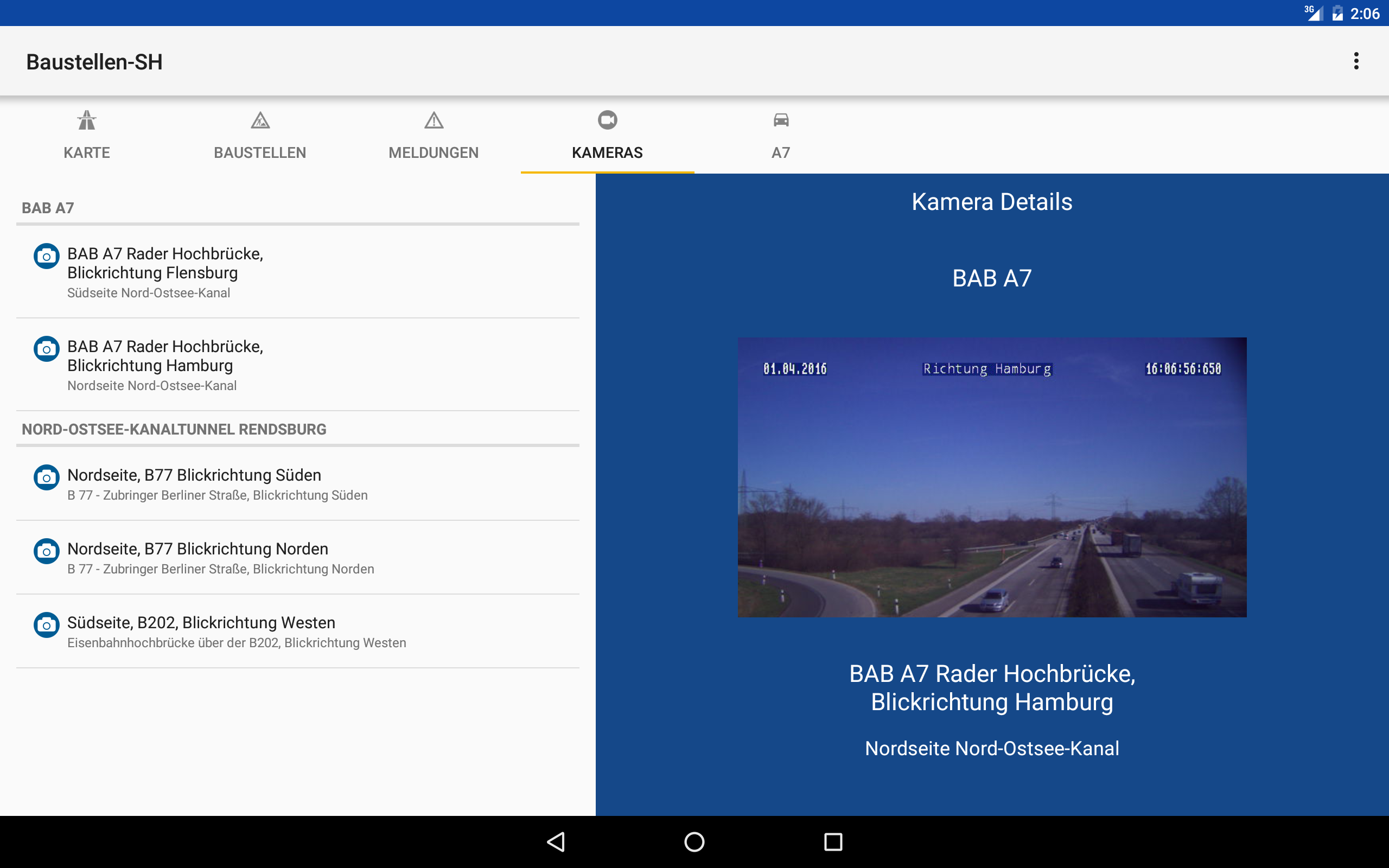The width and height of the screenshot is (1389, 868).
Task: Switch to the KARTE tab
Action: point(87,152)
